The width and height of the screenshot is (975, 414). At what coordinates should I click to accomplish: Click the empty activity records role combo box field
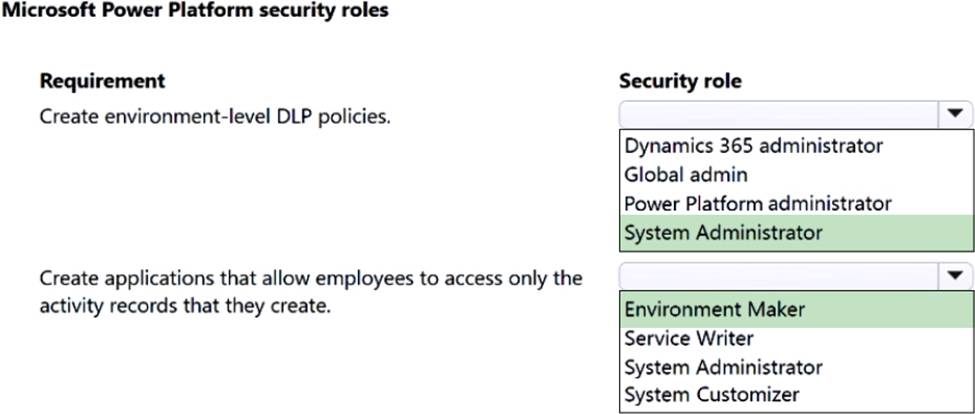click(780, 275)
